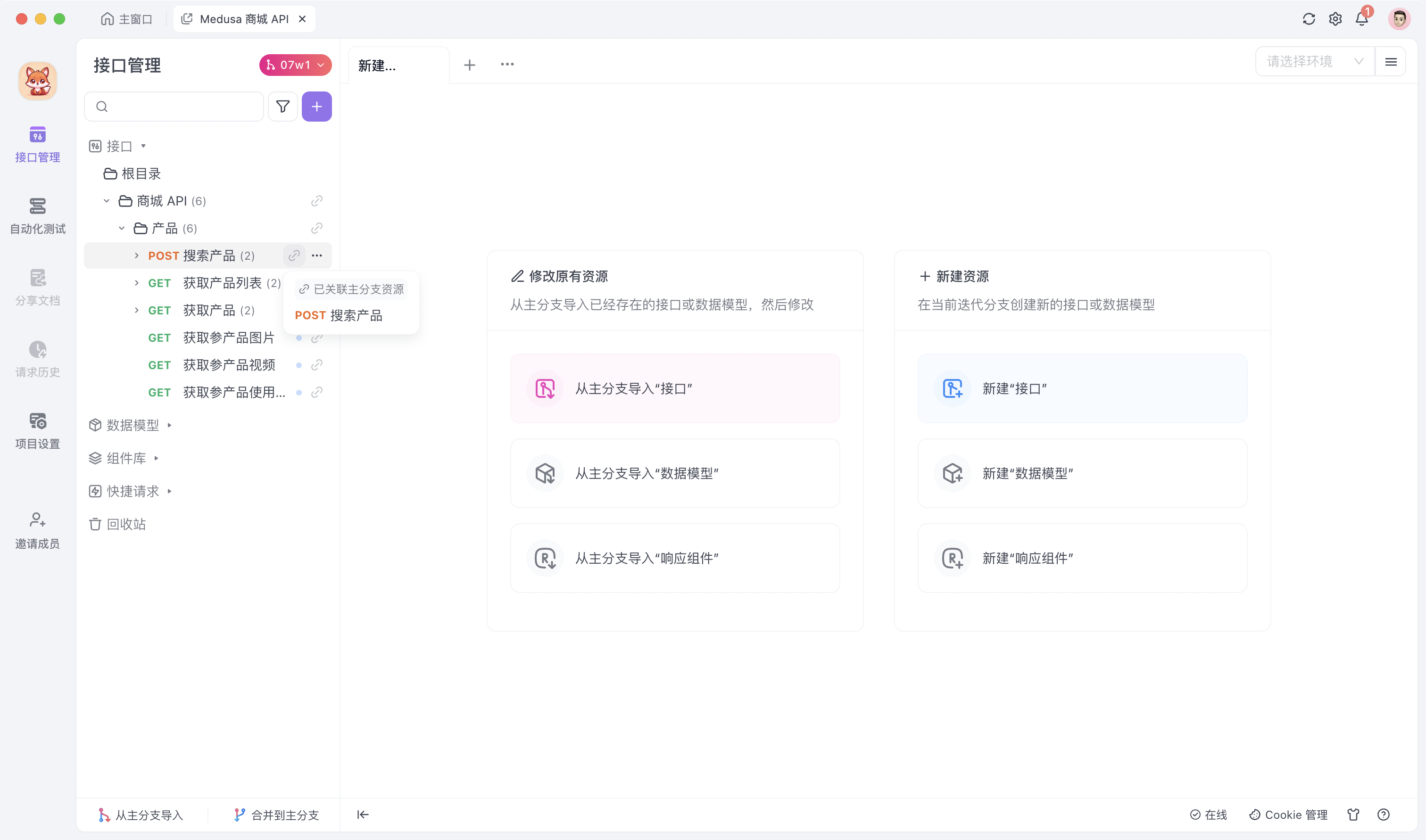Click 合并到主分支 at the bottom
This screenshot has width=1426, height=840.
pyautogui.click(x=276, y=815)
